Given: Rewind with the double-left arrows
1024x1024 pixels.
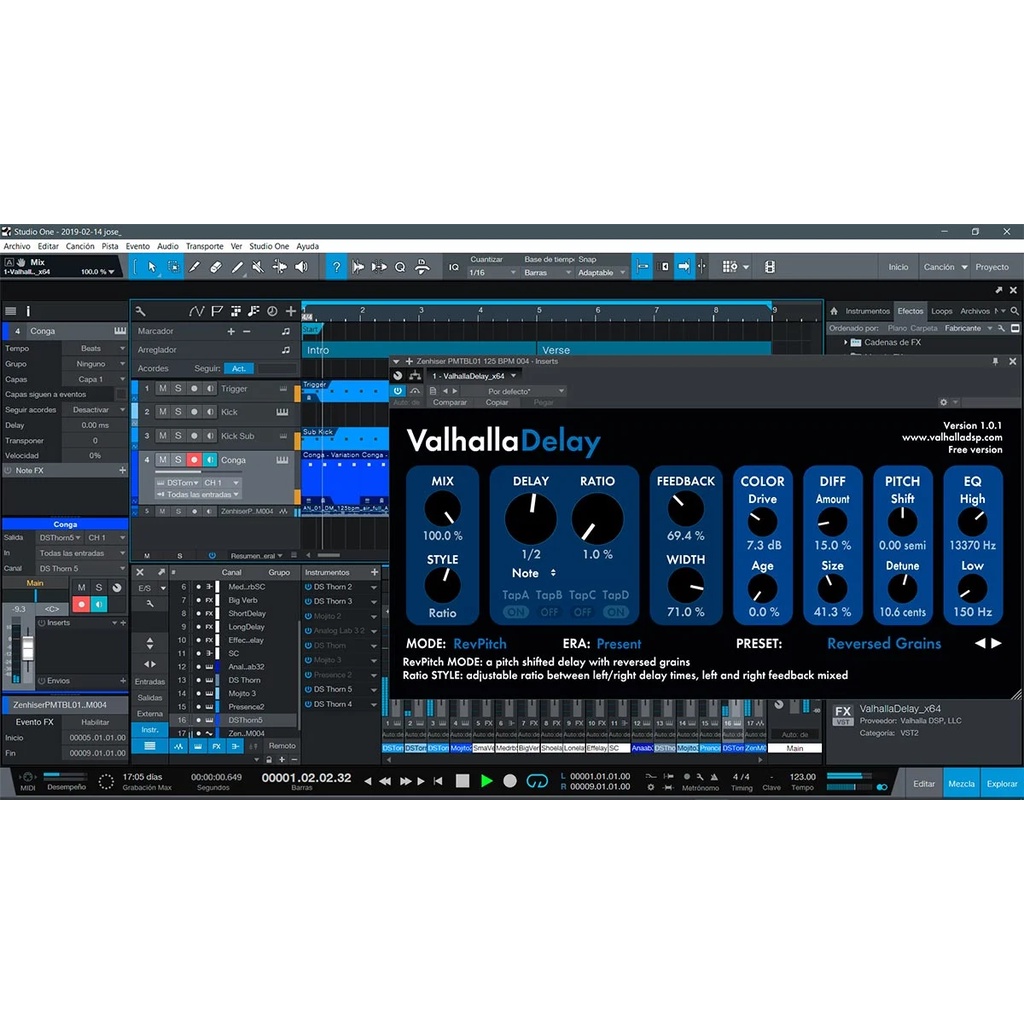Looking at the screenshot, I should (385, 781).
